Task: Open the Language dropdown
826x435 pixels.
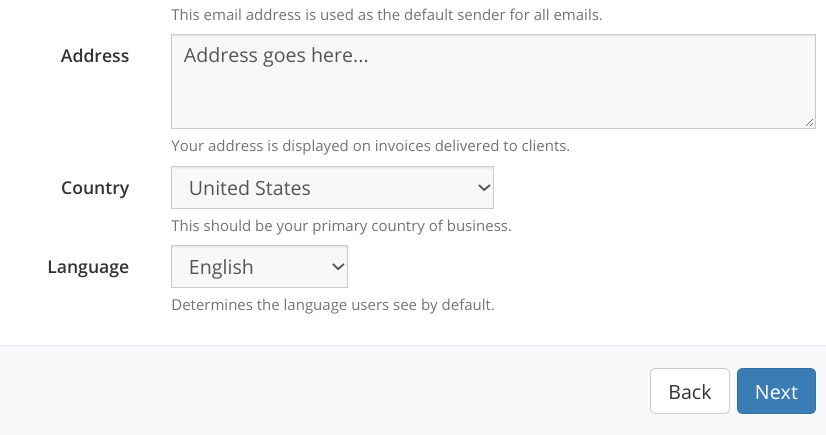Action: tap(259, 267)
